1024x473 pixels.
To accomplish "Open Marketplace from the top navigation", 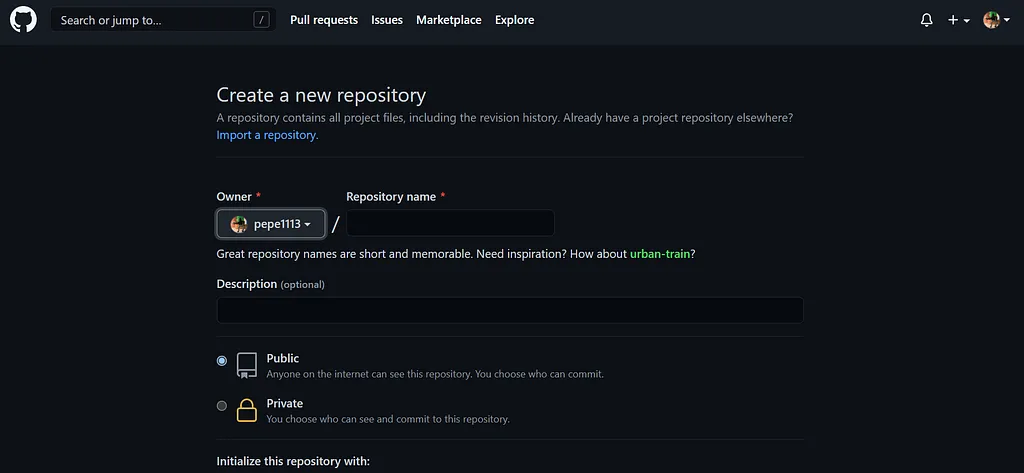I will pos(449,20).
